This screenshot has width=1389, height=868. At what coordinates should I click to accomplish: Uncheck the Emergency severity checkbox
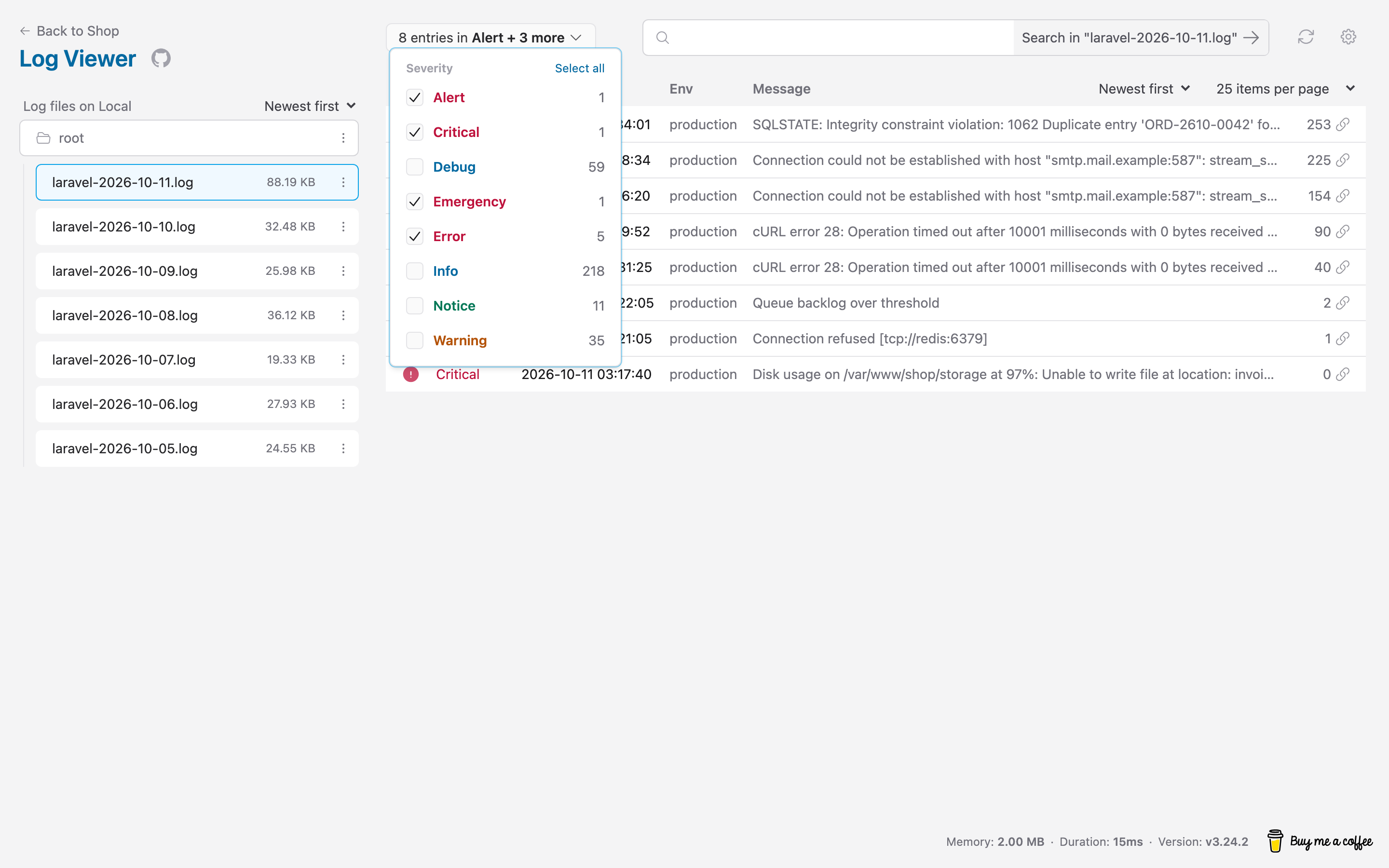click(x=414, y=202)
